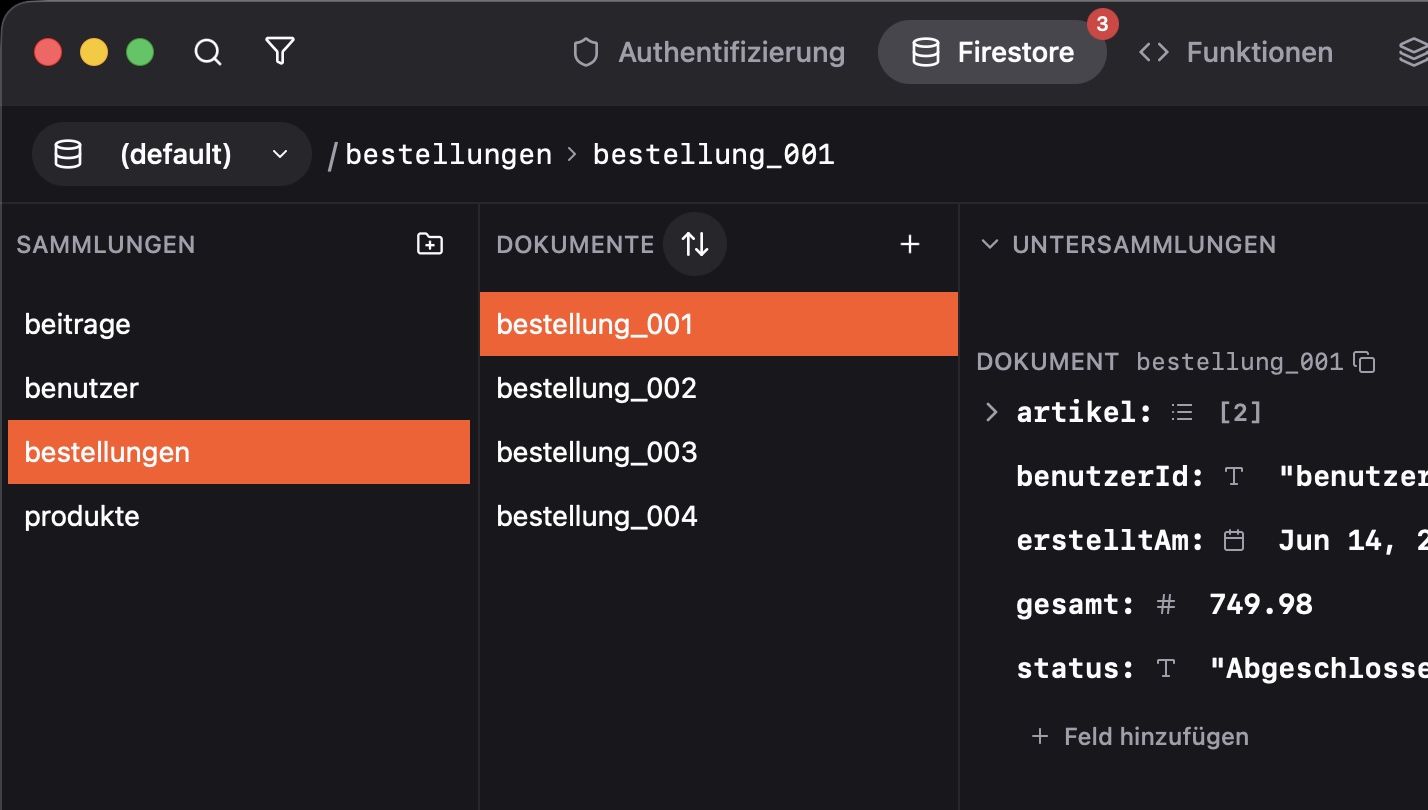Click bestellung_001 in the breadcrumb path
The image size is (1428, 810).
pyautogui.click(x=714, y=155)
